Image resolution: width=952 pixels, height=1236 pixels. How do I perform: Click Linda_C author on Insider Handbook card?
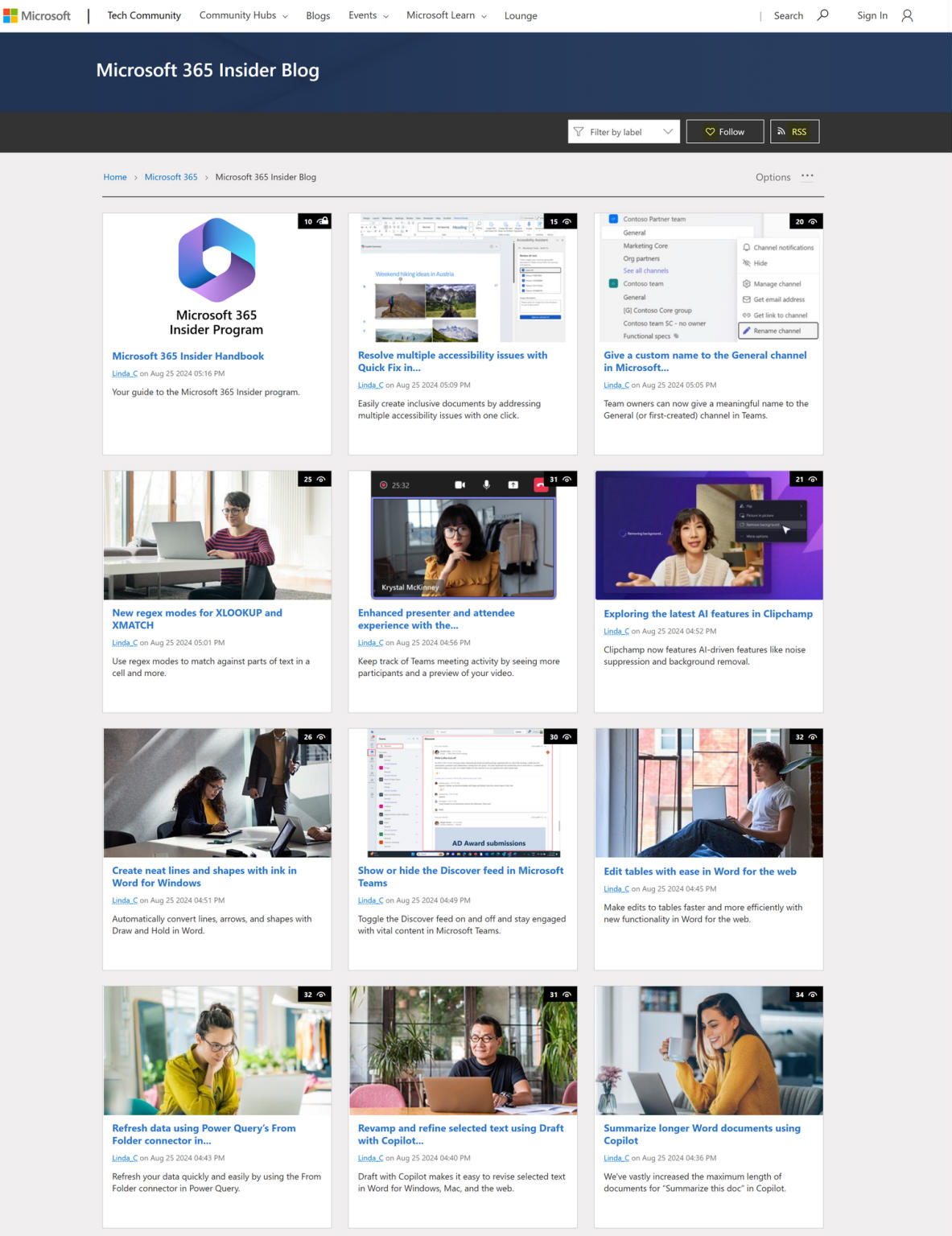(x=125, y=373)
